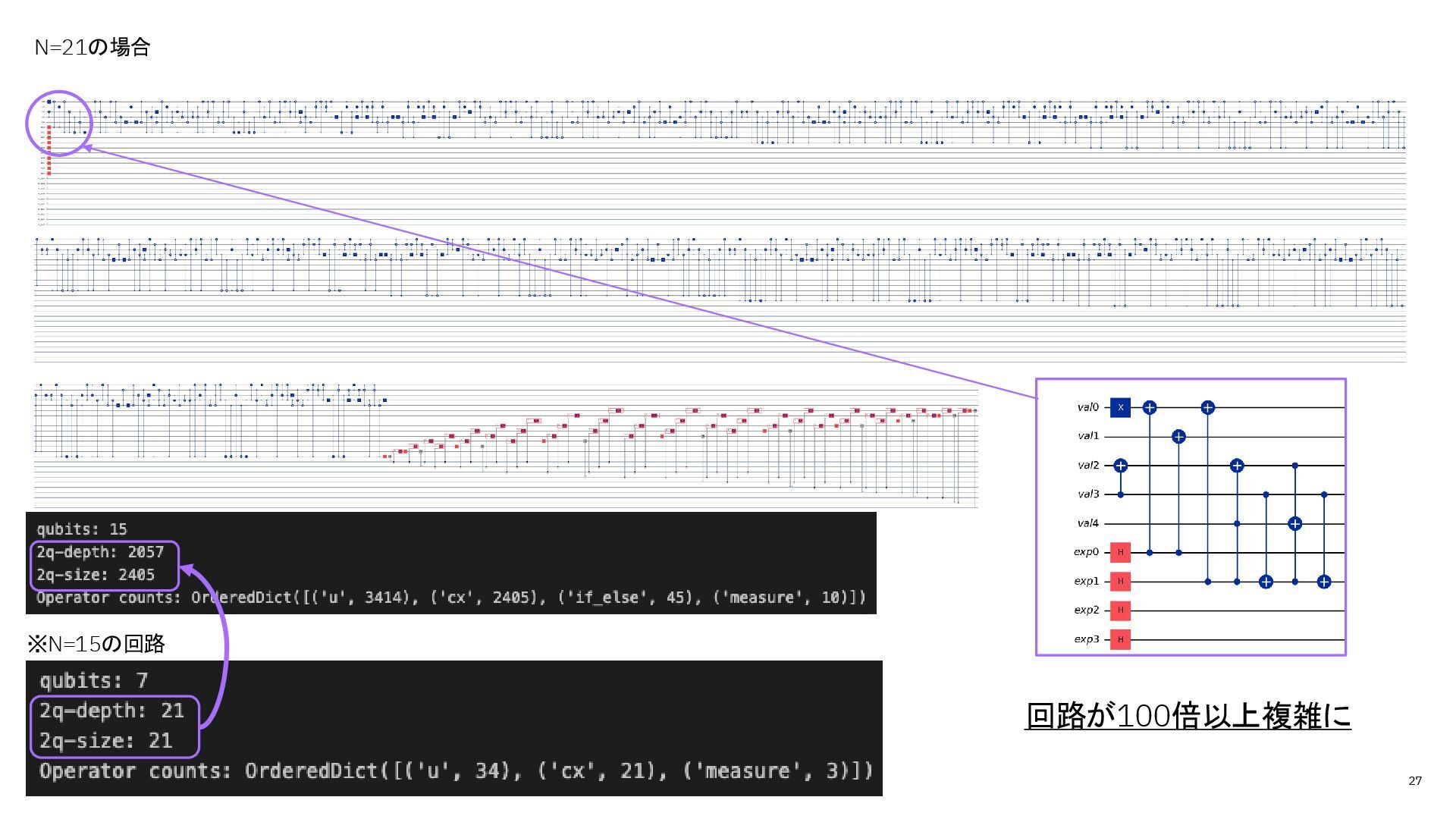Click the 'qubits: 15' output line
Image resolution: width=1456 pixels, height=819 pixels.
pyautogui.click(x=82, y=529)
